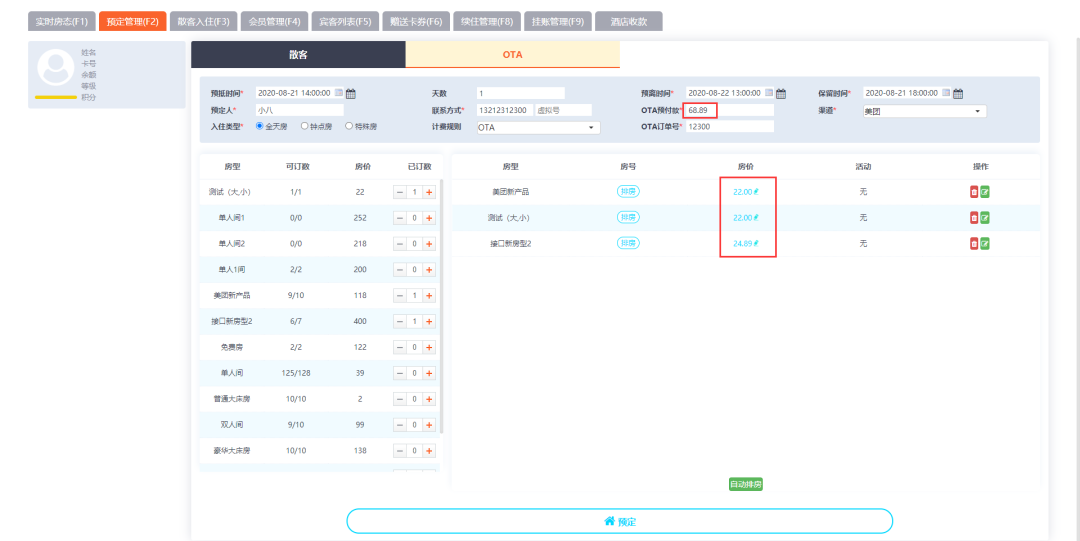Open 酒店收款 tab
1080x541 pixels.
click(x=629, y=21)
